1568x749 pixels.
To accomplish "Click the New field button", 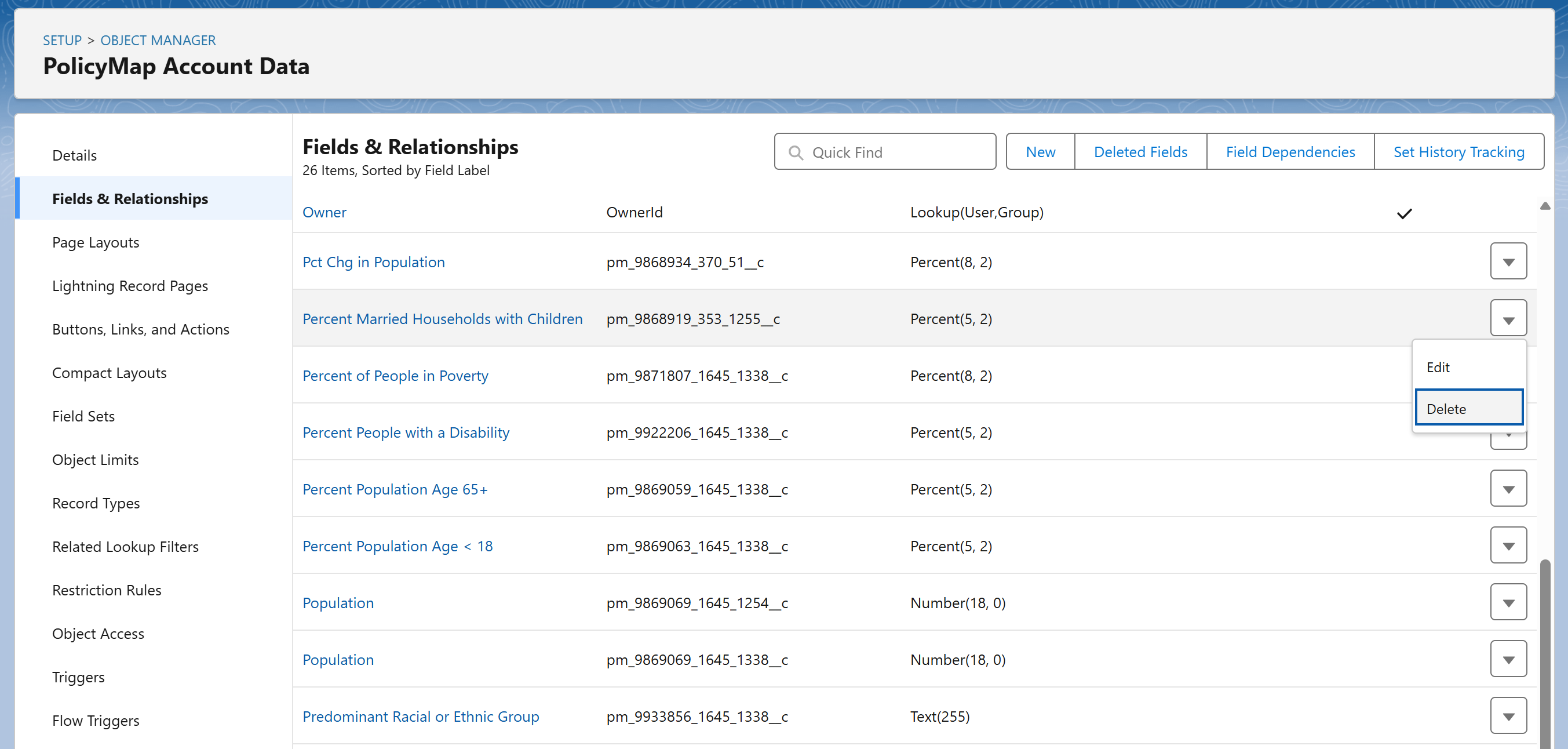I will point(1040,152).
